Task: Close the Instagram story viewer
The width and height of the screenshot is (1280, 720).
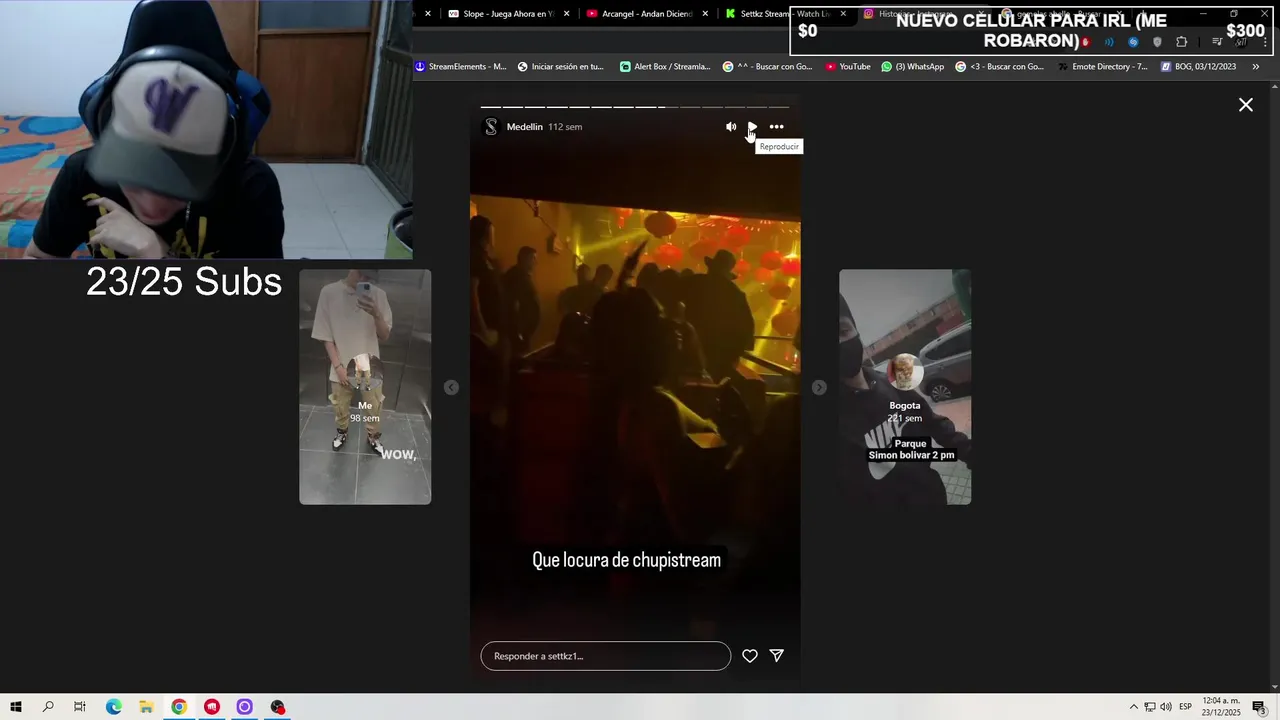Action: [x=1246, y=104]
